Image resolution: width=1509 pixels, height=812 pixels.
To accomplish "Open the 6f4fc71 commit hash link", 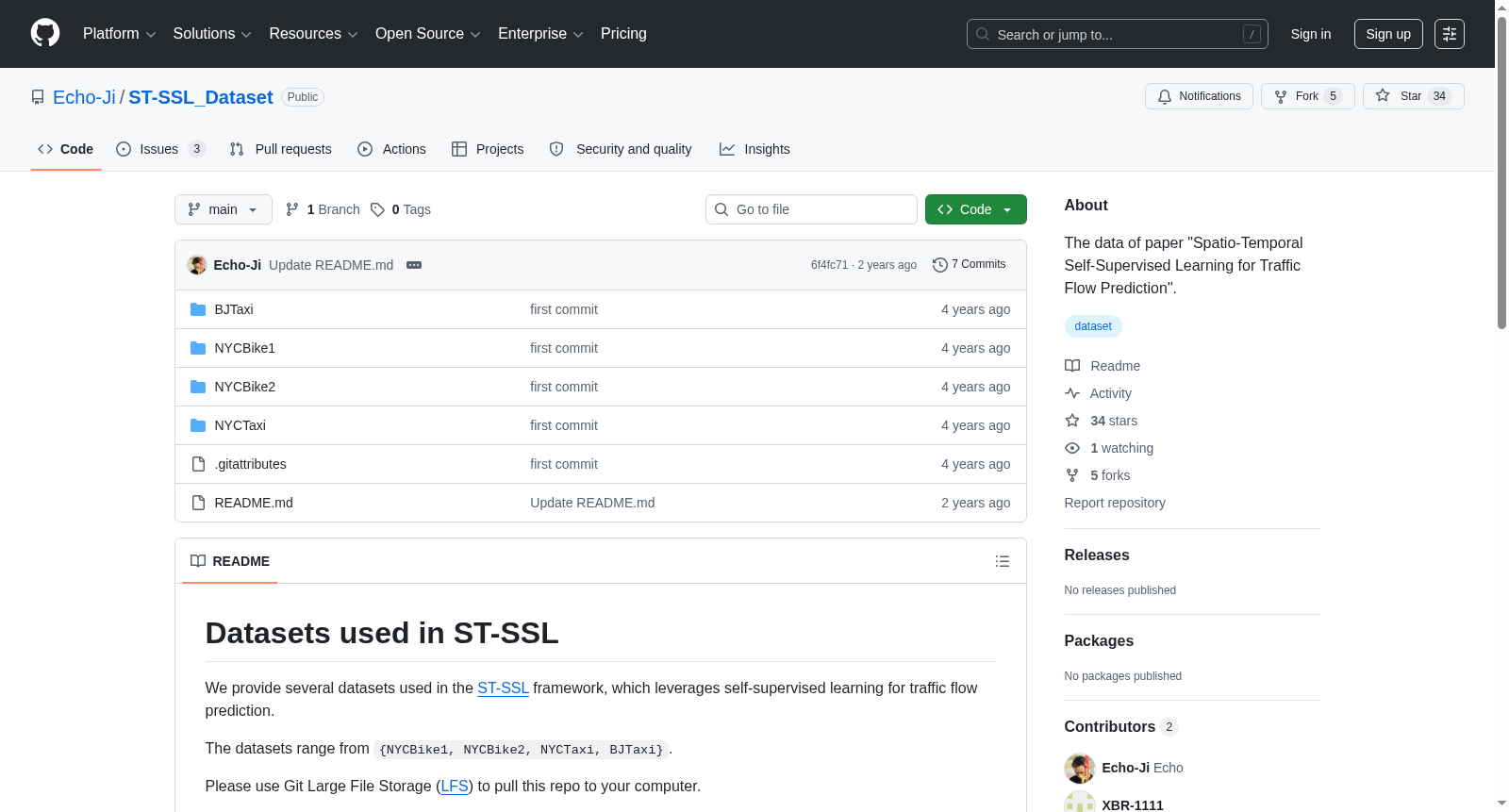I will coord(830,265).
